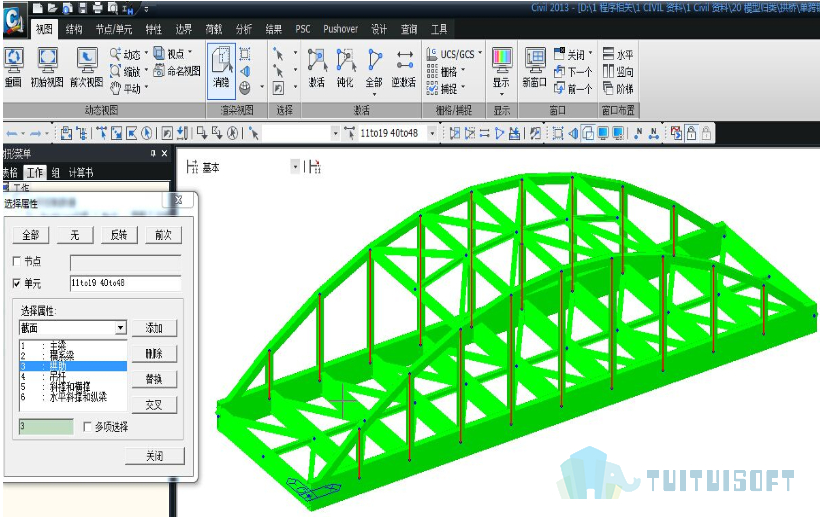
Task: Tile windows with 竖向 (Vertical) layout
Action: tap(618, 71)
